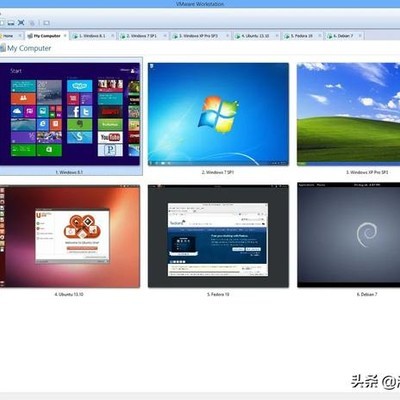Click the VM icon on Ubuntu 13.10 tab
This screenshot has height=400, width=400.
click(238, 36)
